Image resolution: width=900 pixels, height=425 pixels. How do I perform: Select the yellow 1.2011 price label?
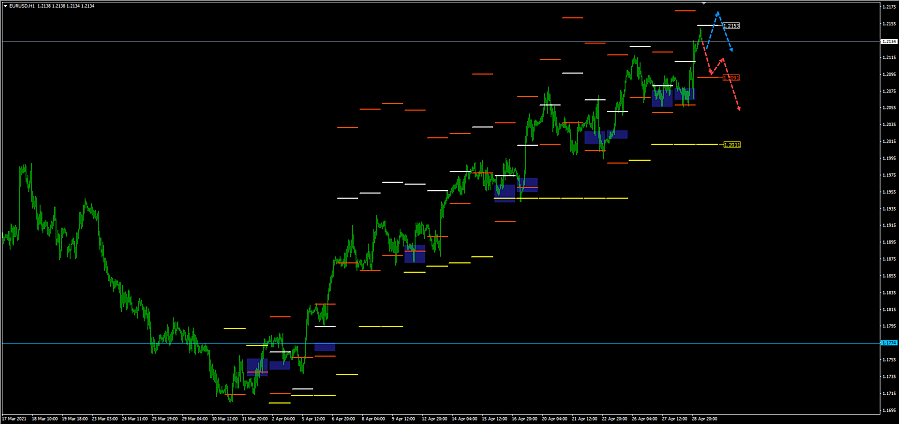point(731,145)
